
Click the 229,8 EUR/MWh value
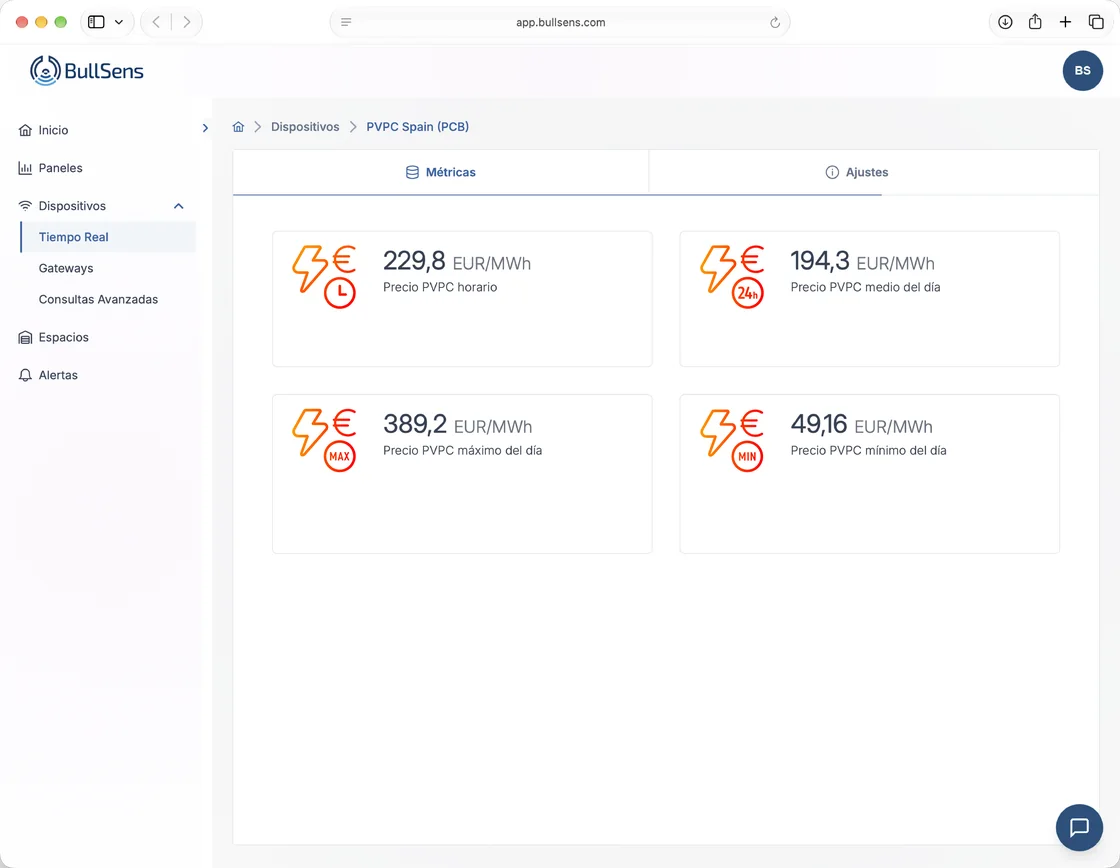pos(457,261)
